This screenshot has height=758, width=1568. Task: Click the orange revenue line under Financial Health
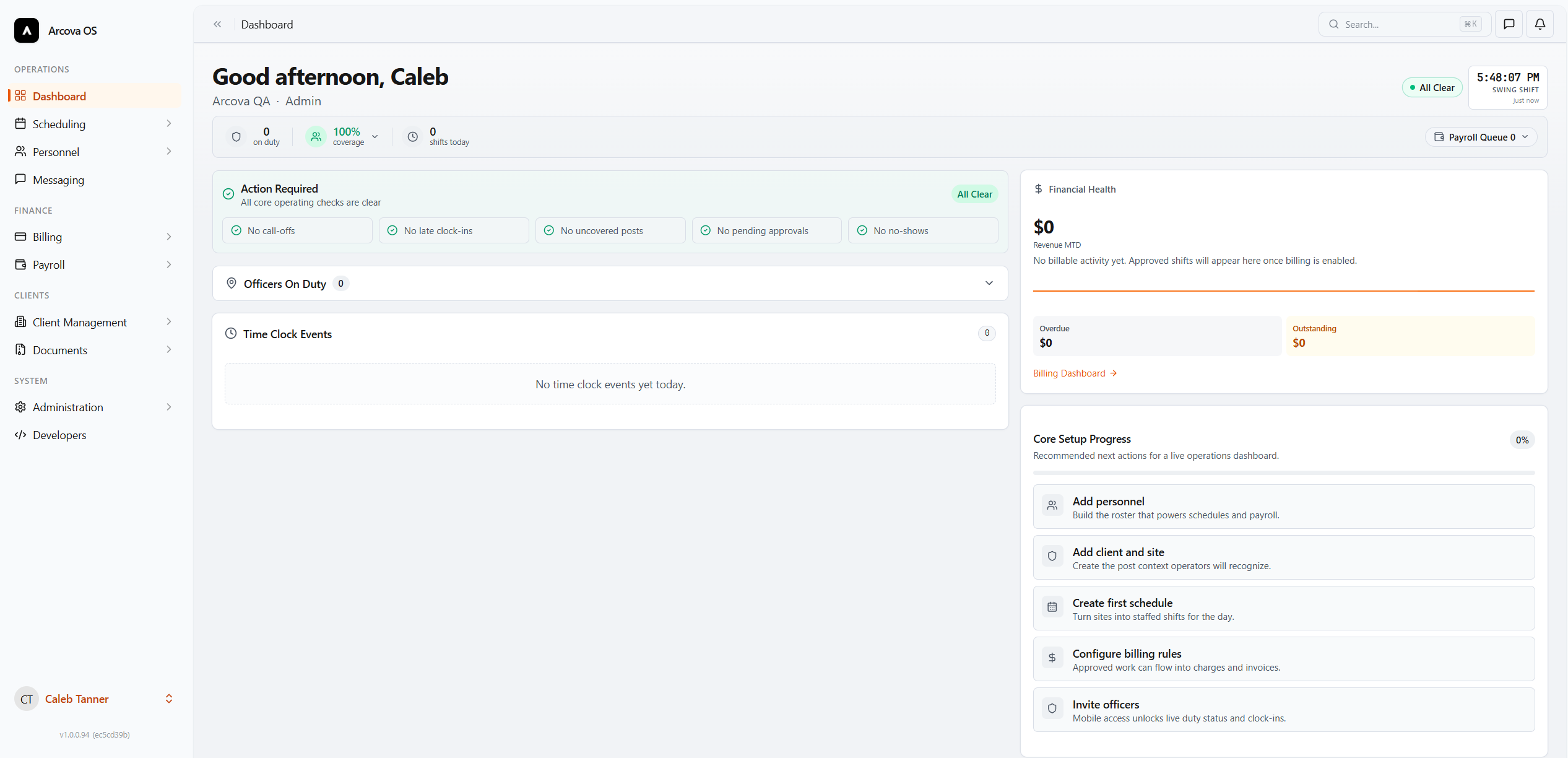pyautogui.click(x=1284, y=290)
